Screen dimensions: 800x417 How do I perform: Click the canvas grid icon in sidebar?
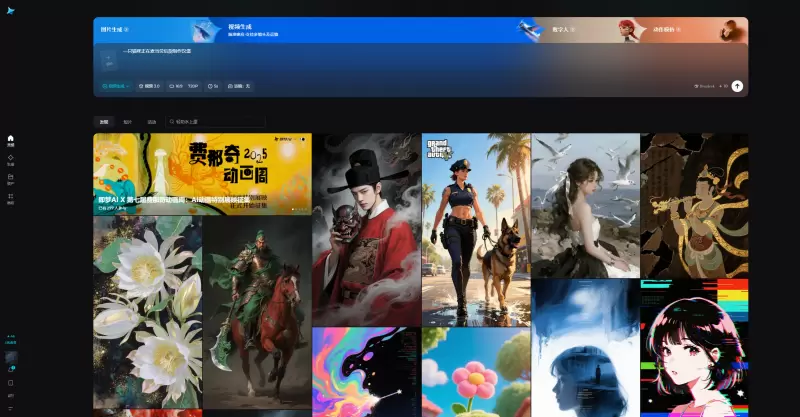click(11, 197)
